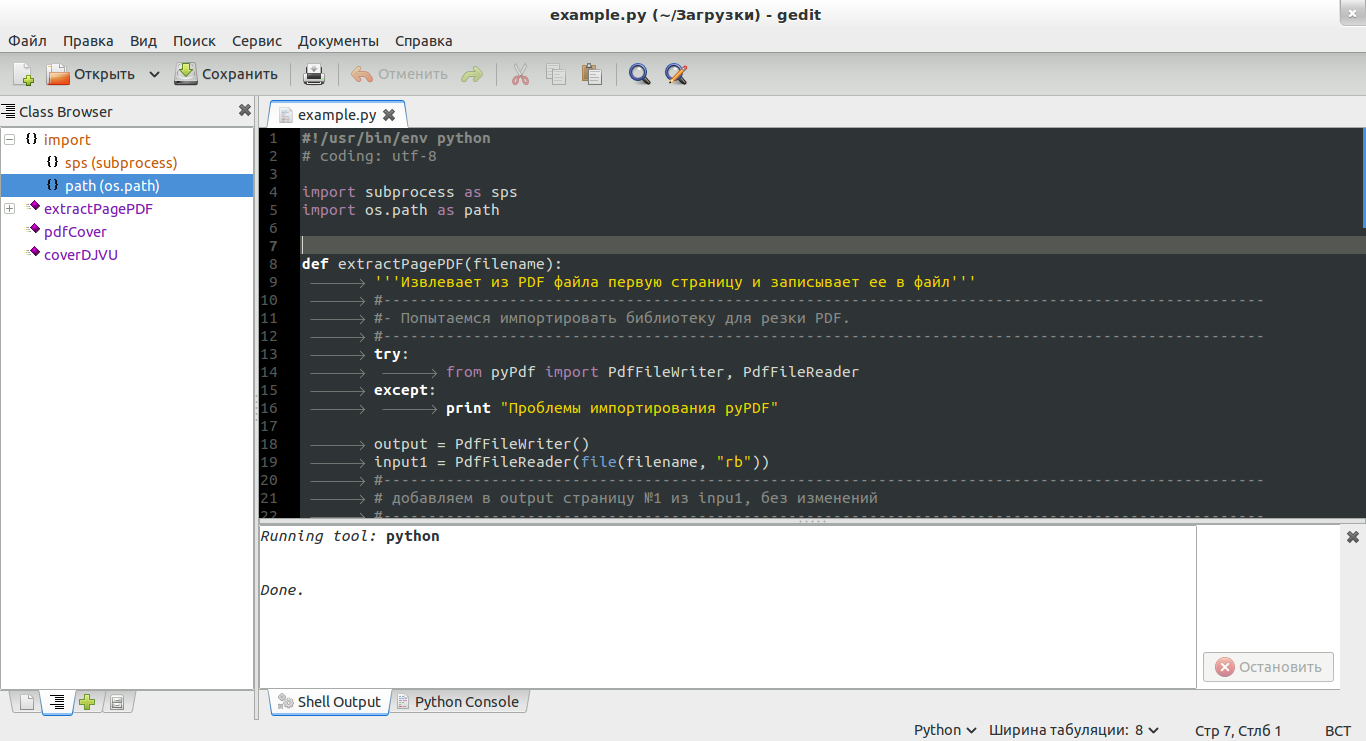The height and width of the screenshot is (741, 1366).
Task: Click the paste clipboard icon
Action: pos(591,74)
